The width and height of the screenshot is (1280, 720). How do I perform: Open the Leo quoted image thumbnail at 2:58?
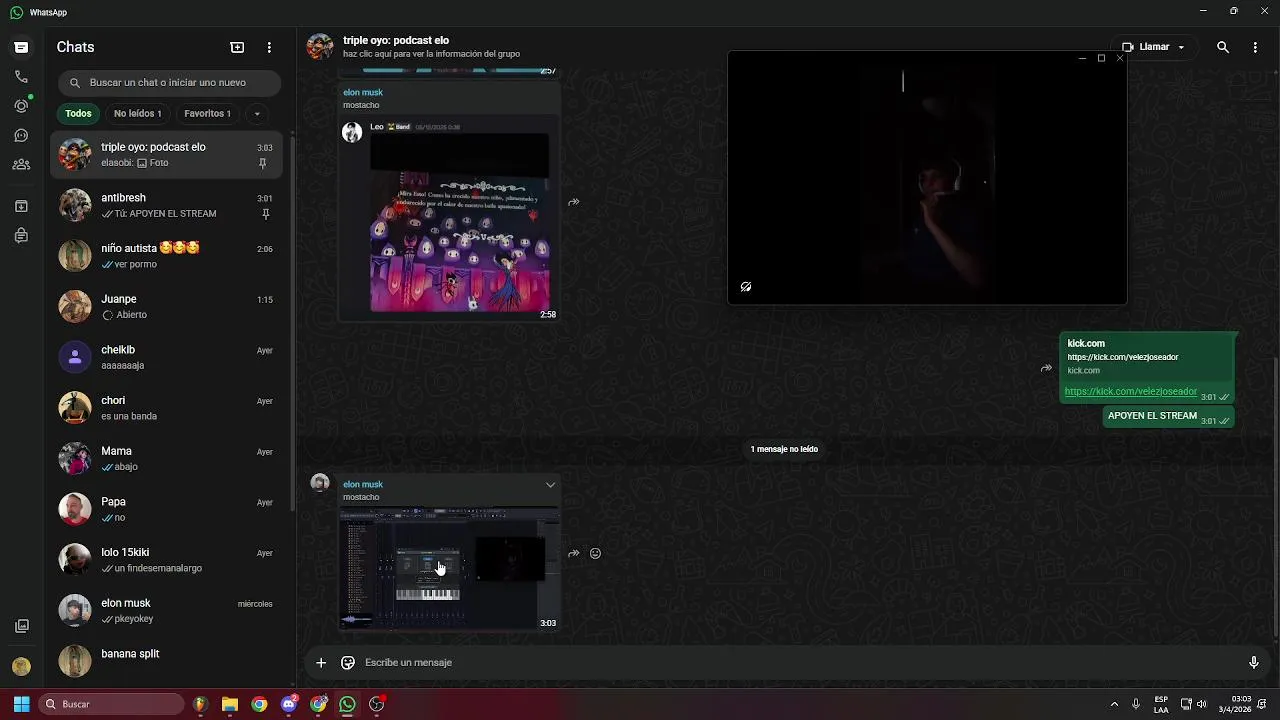[459, 223]
